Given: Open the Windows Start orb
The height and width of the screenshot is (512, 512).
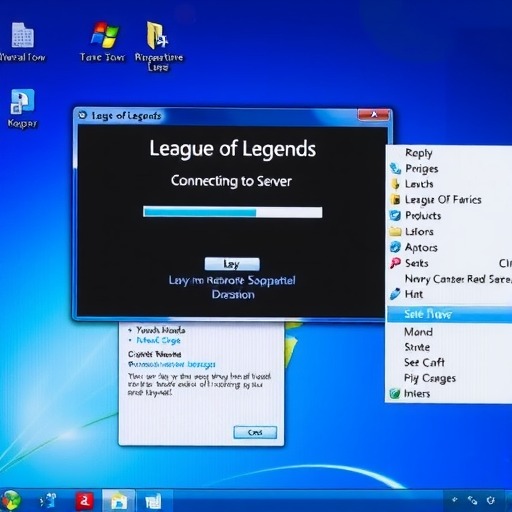Looking at the screenshot, I should [x=11, y=500].
